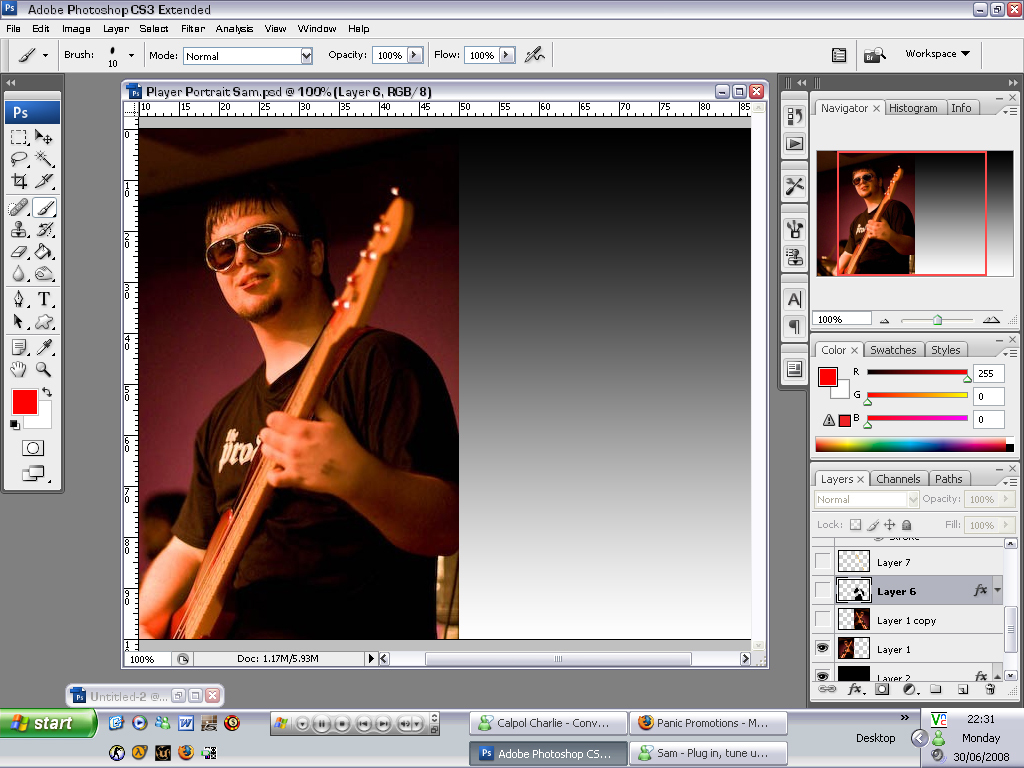Switch to the Channels tab
The height and width of the screenshot is (768, 1024).
pyautogui.click(x=898, y=479)
